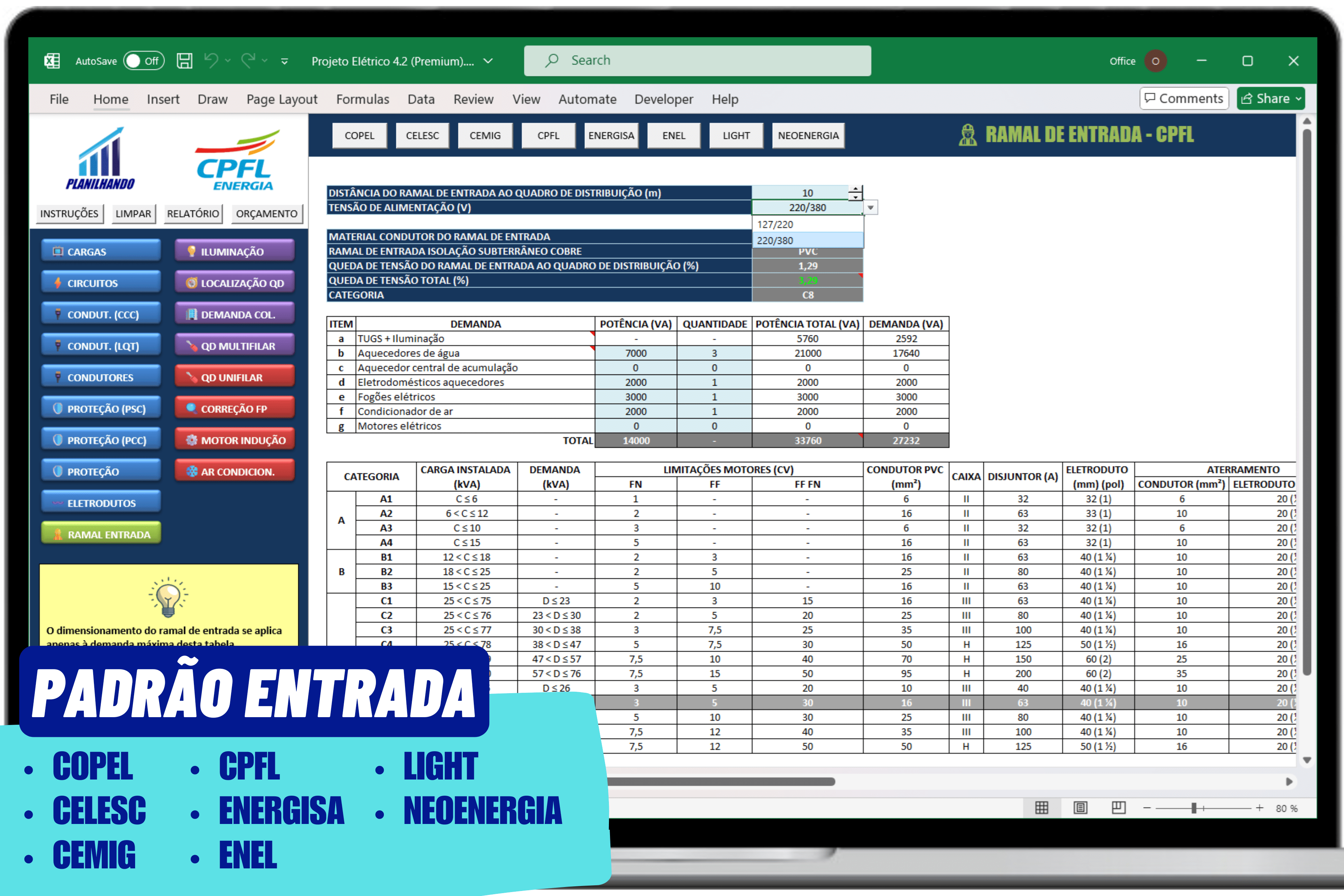Click the ORÇAMENTO button
This screenshot has height=896, width=1344.
[267, 214]
